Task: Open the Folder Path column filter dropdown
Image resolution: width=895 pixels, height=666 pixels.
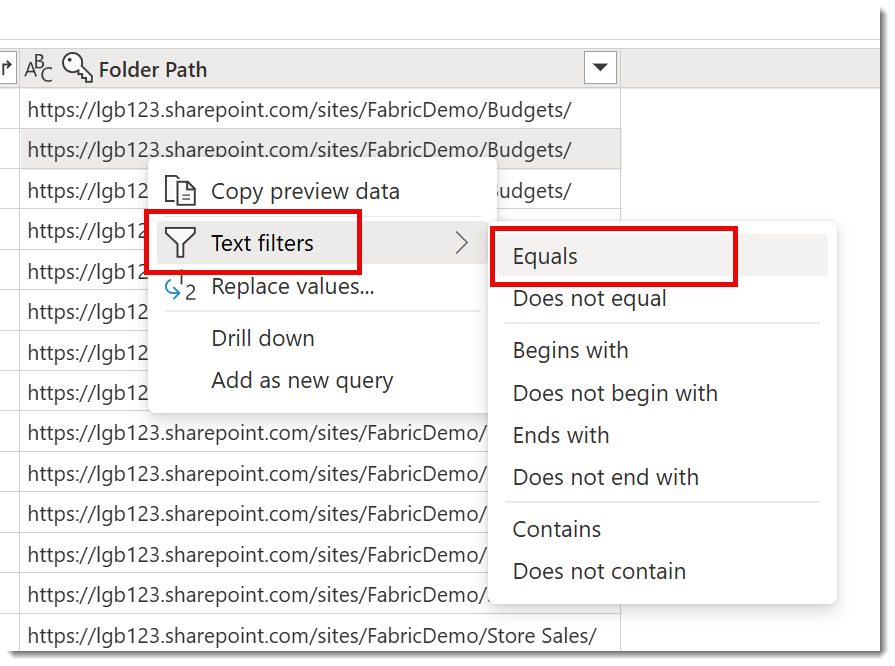Action: (x=600, y=68)
